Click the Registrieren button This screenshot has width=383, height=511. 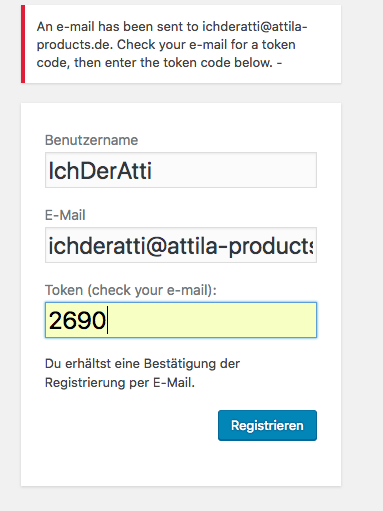[x=267, y=425]
